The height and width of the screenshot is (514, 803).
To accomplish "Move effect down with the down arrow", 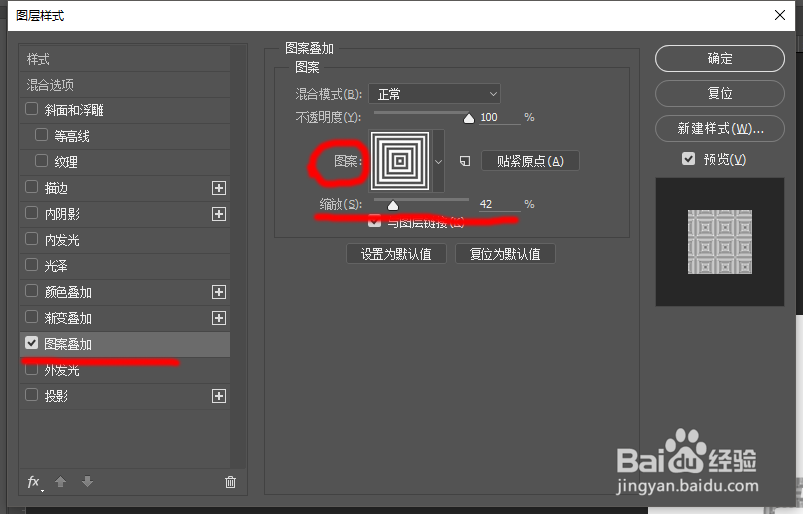I will point(88,482).
